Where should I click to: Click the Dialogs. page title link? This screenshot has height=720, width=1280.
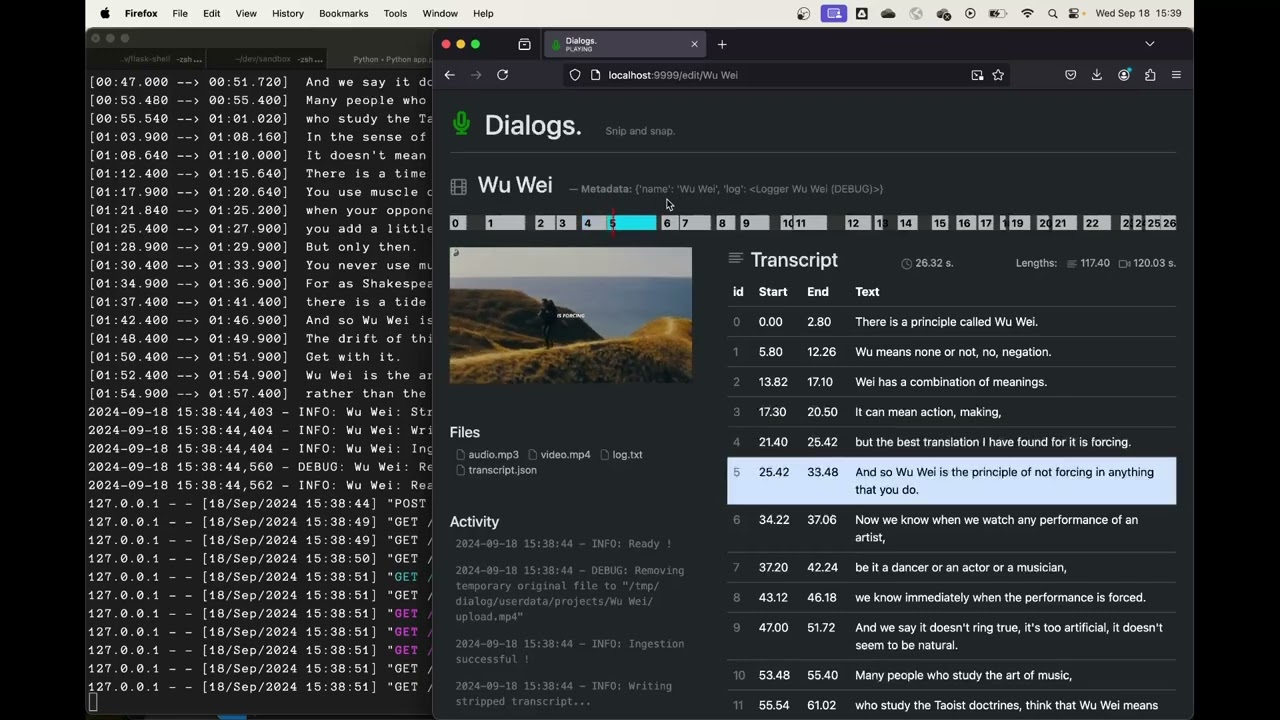pyautogui.click(x=533, y=125)
